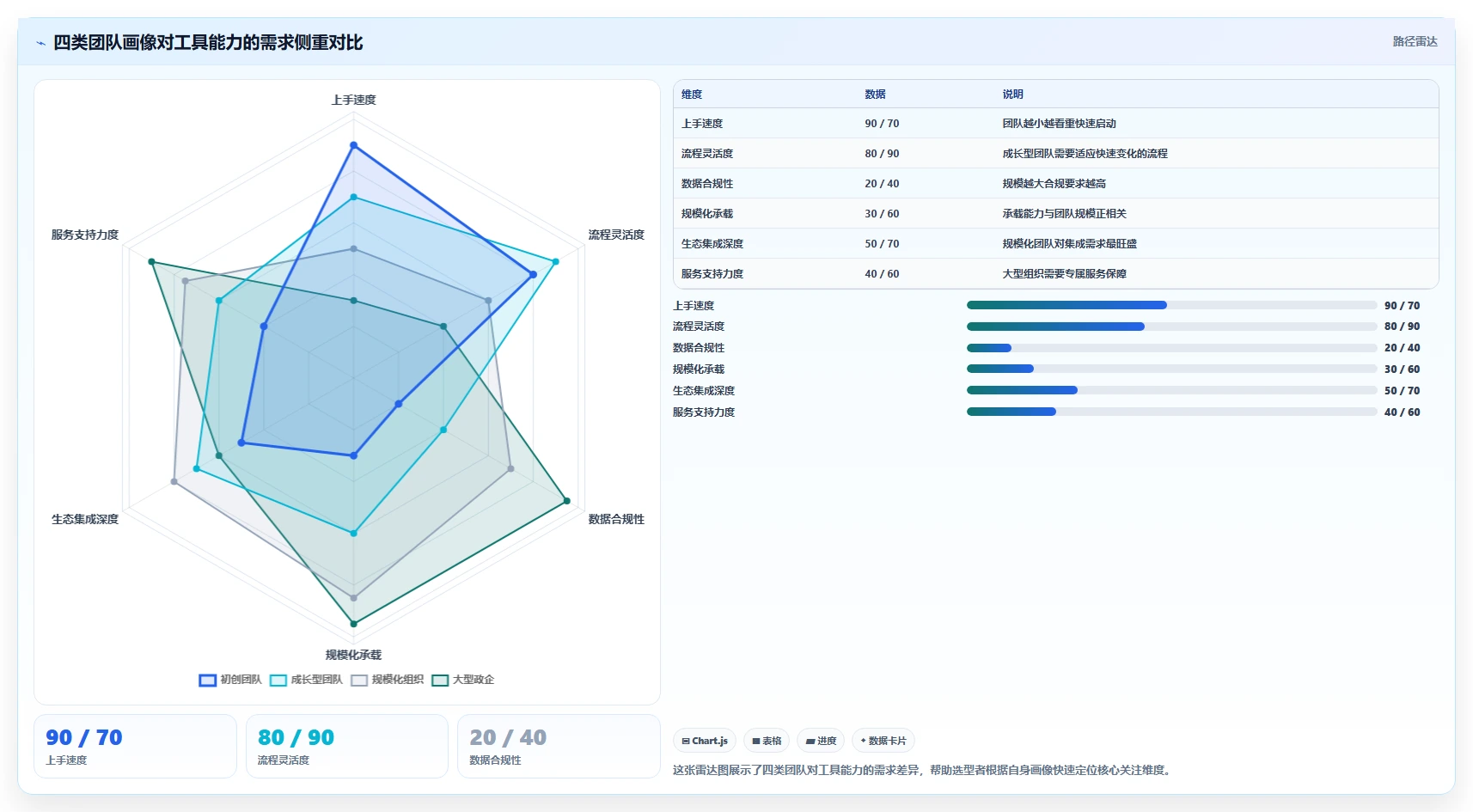
Task: Click the 规模化组织 gray legend swatch
Action: pyautogui.click(x=359, y=680)
